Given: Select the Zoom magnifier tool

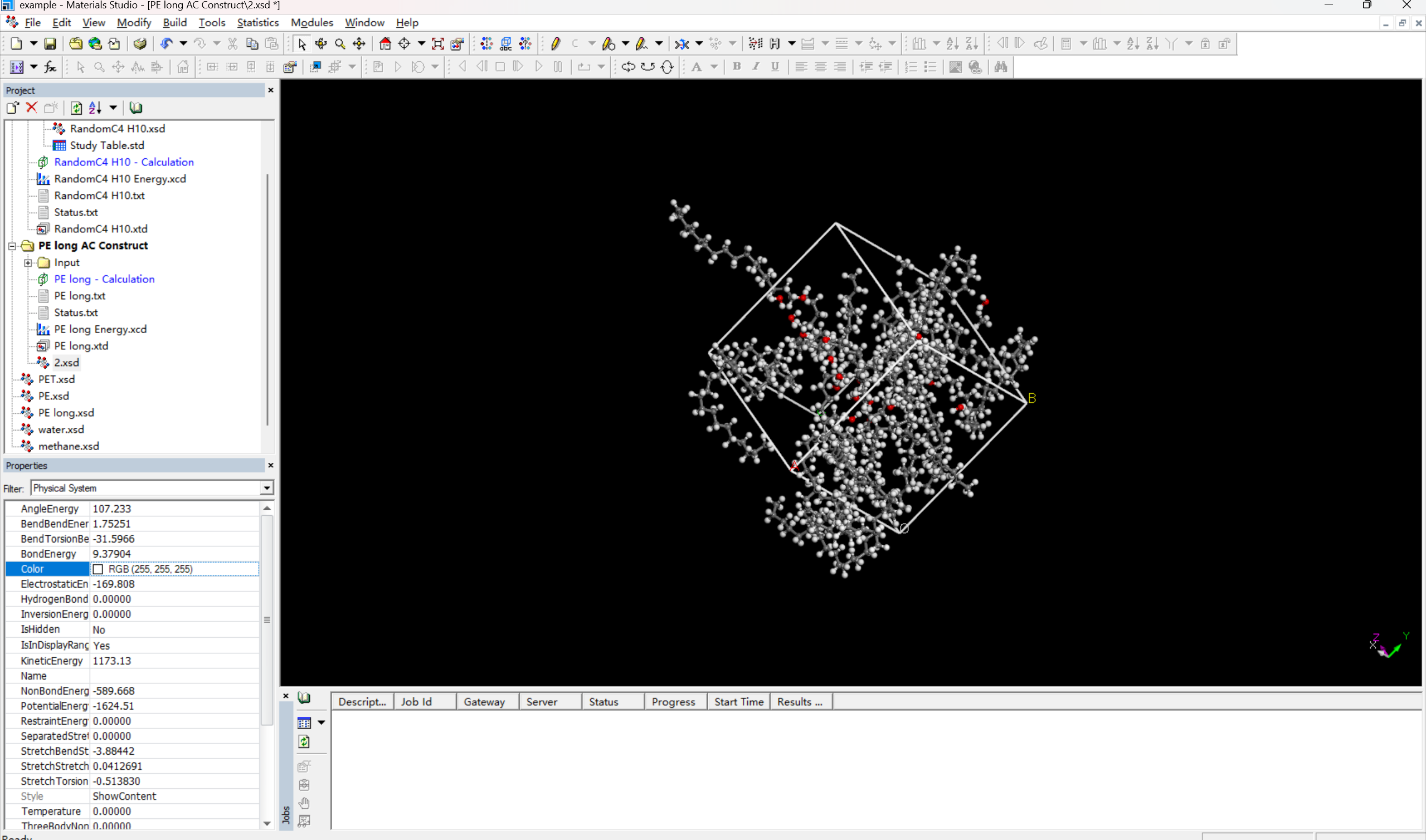Looking at the screenshot, I should click(340, 43).
